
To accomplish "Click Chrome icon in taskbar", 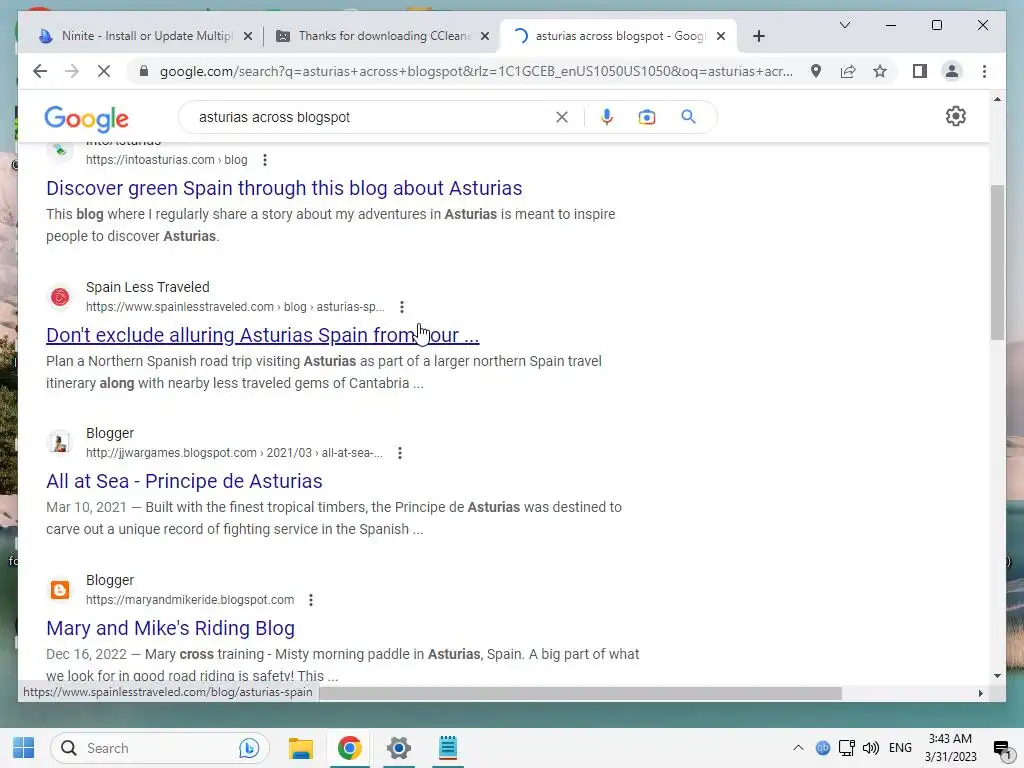I will click(349, 748).
